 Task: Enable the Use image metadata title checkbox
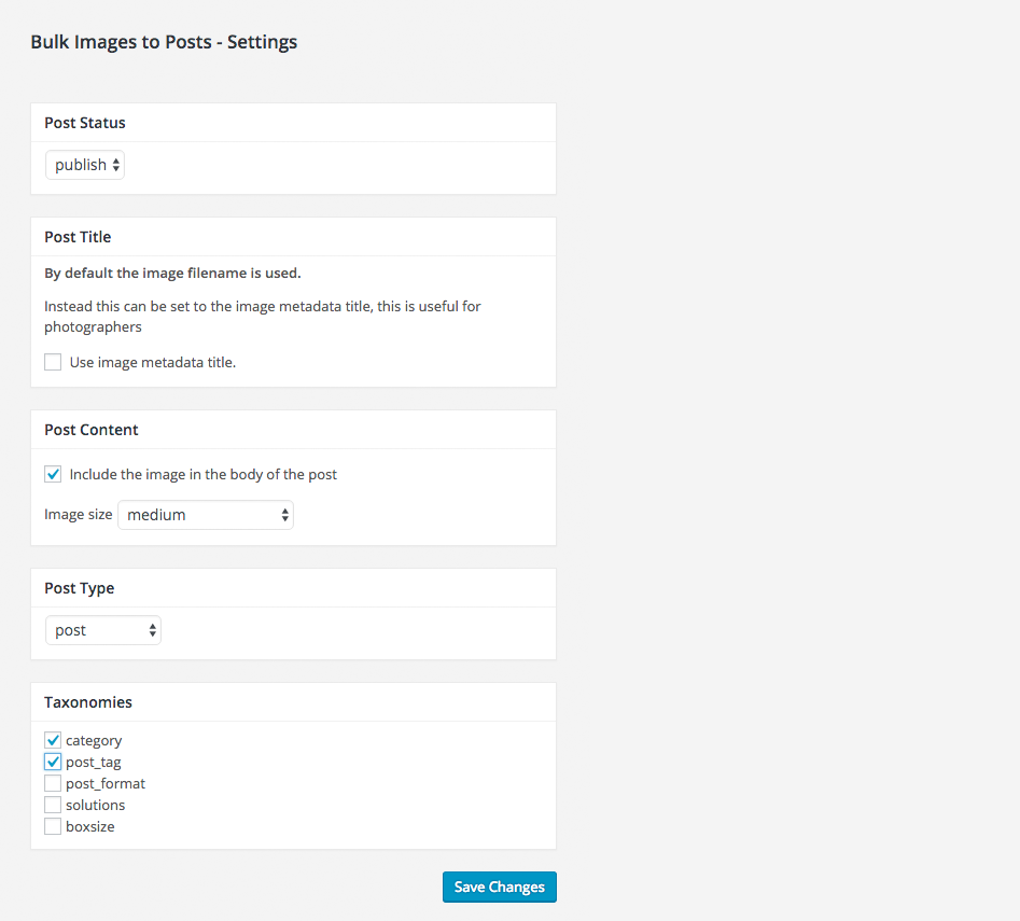pyautogui.click(x=52, y=361)
